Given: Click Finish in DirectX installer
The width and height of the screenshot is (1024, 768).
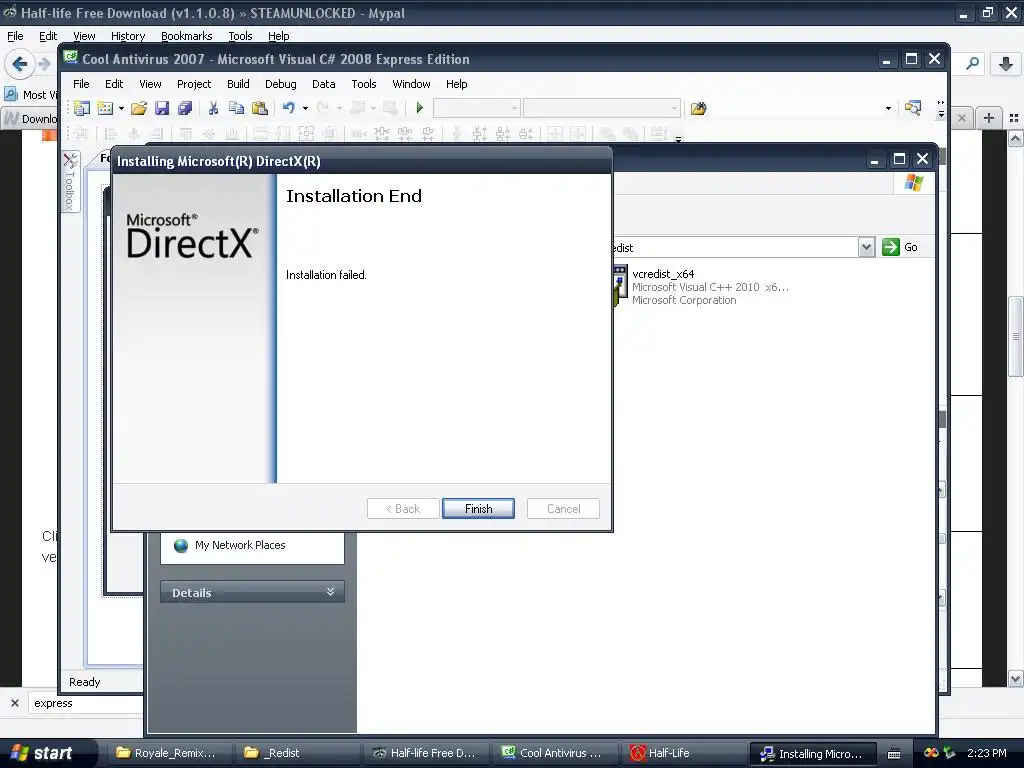Looking at the screenshot, I should click(479, 509).
